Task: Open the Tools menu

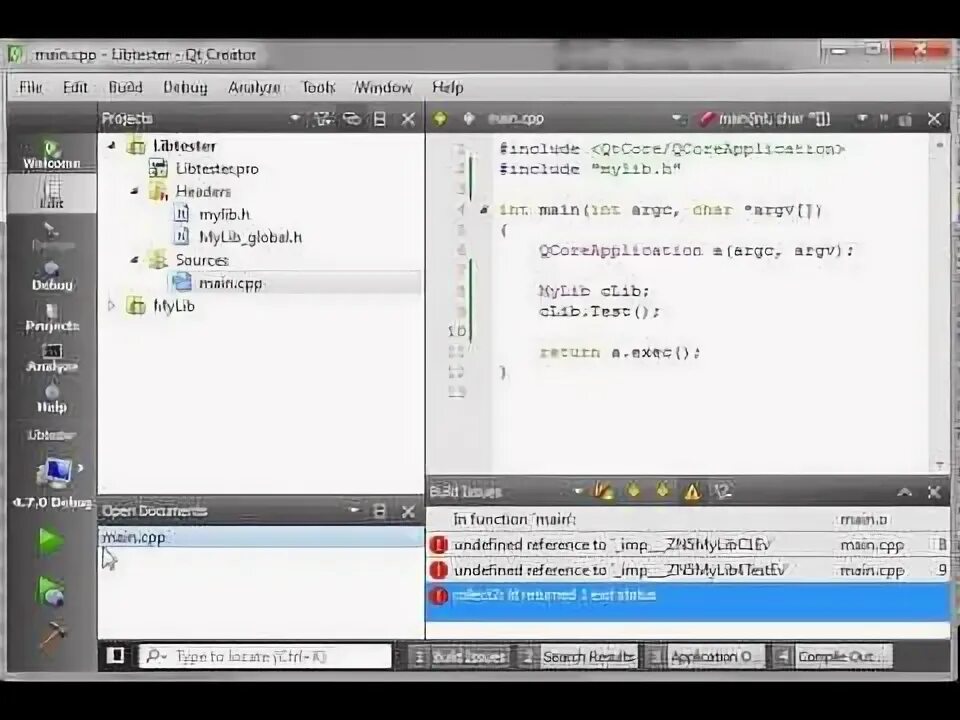Action: [x=318, y=87]
